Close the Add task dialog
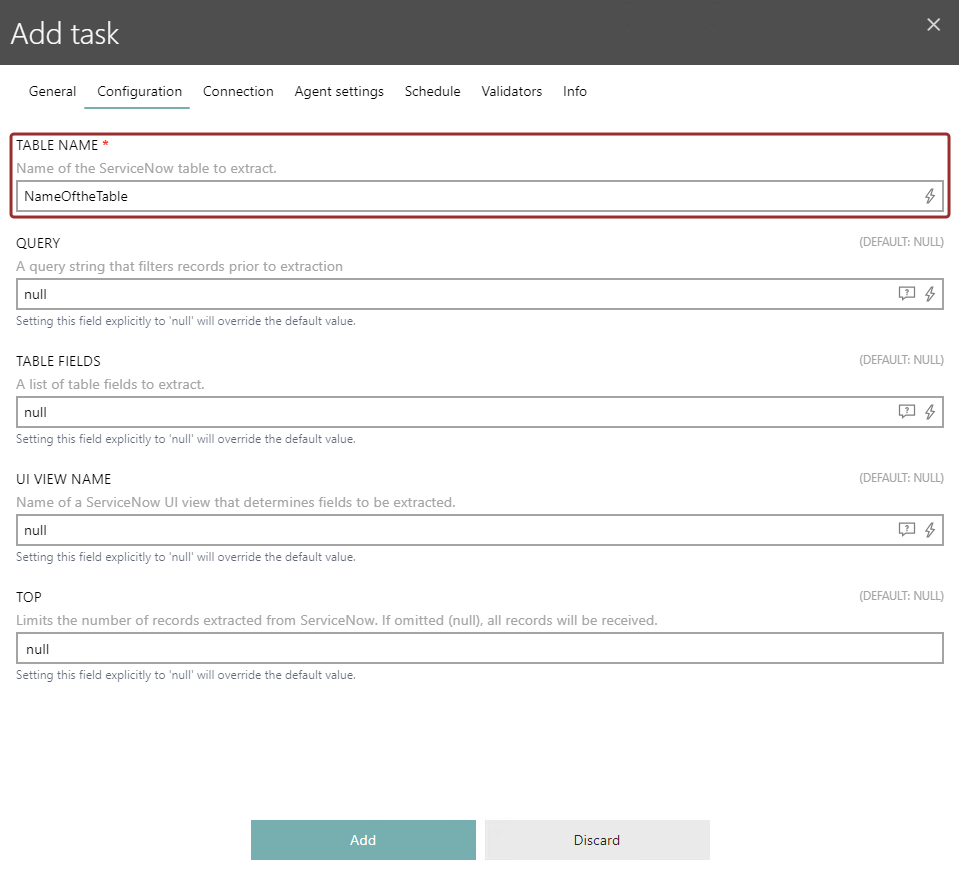Viewport: 959px width, 876px height. pyautogui.click(x=933, y=24)
